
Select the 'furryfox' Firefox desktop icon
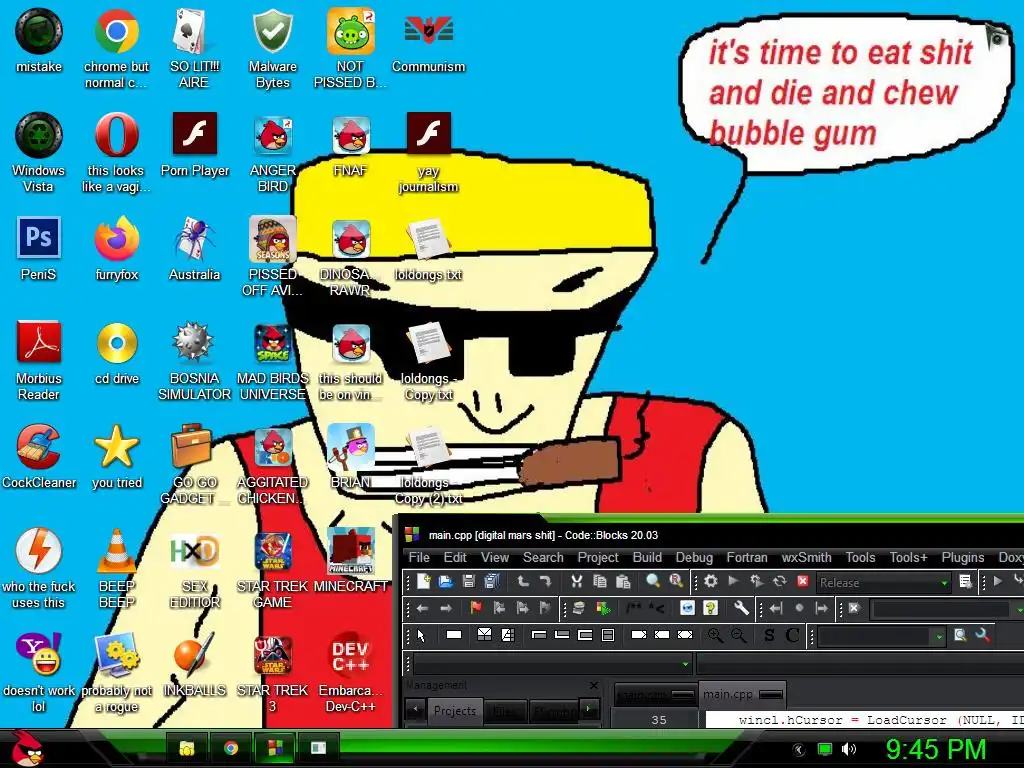tap(117, 249)
